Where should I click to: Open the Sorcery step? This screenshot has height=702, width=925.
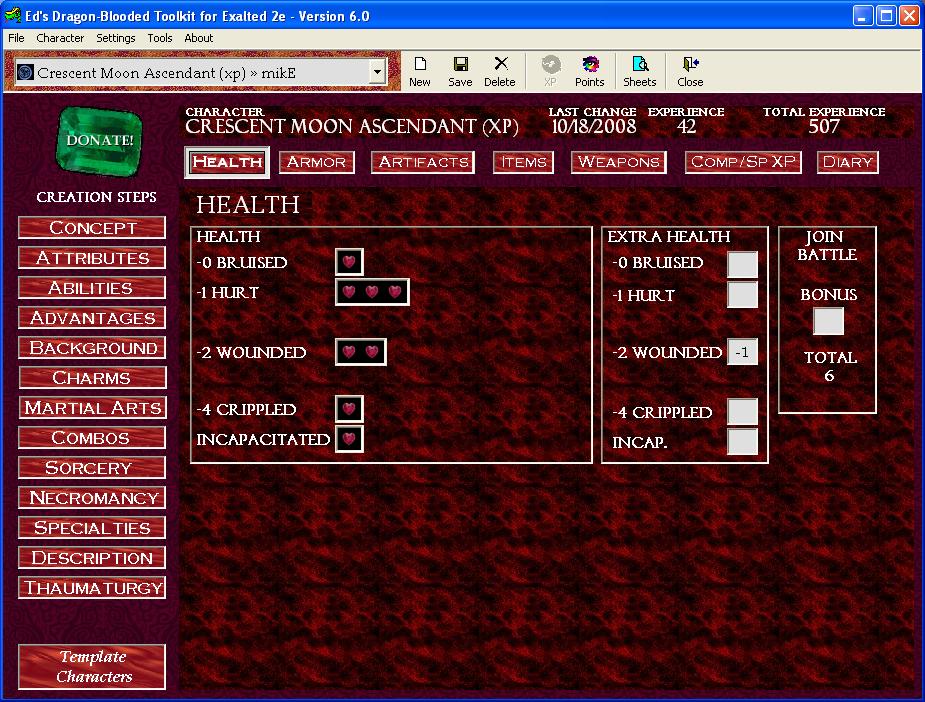[x=92, y=468]
